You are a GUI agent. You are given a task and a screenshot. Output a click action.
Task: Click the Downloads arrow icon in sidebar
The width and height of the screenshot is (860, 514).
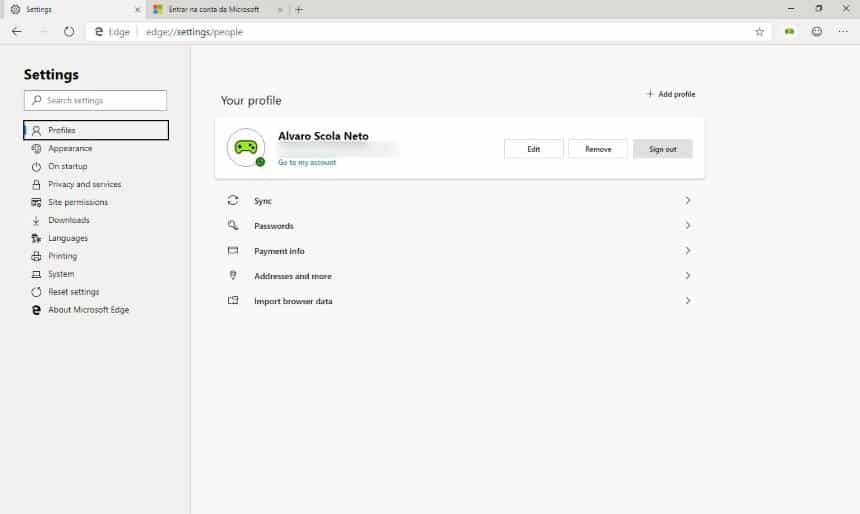pyautogui.click(x=36, y=221)
